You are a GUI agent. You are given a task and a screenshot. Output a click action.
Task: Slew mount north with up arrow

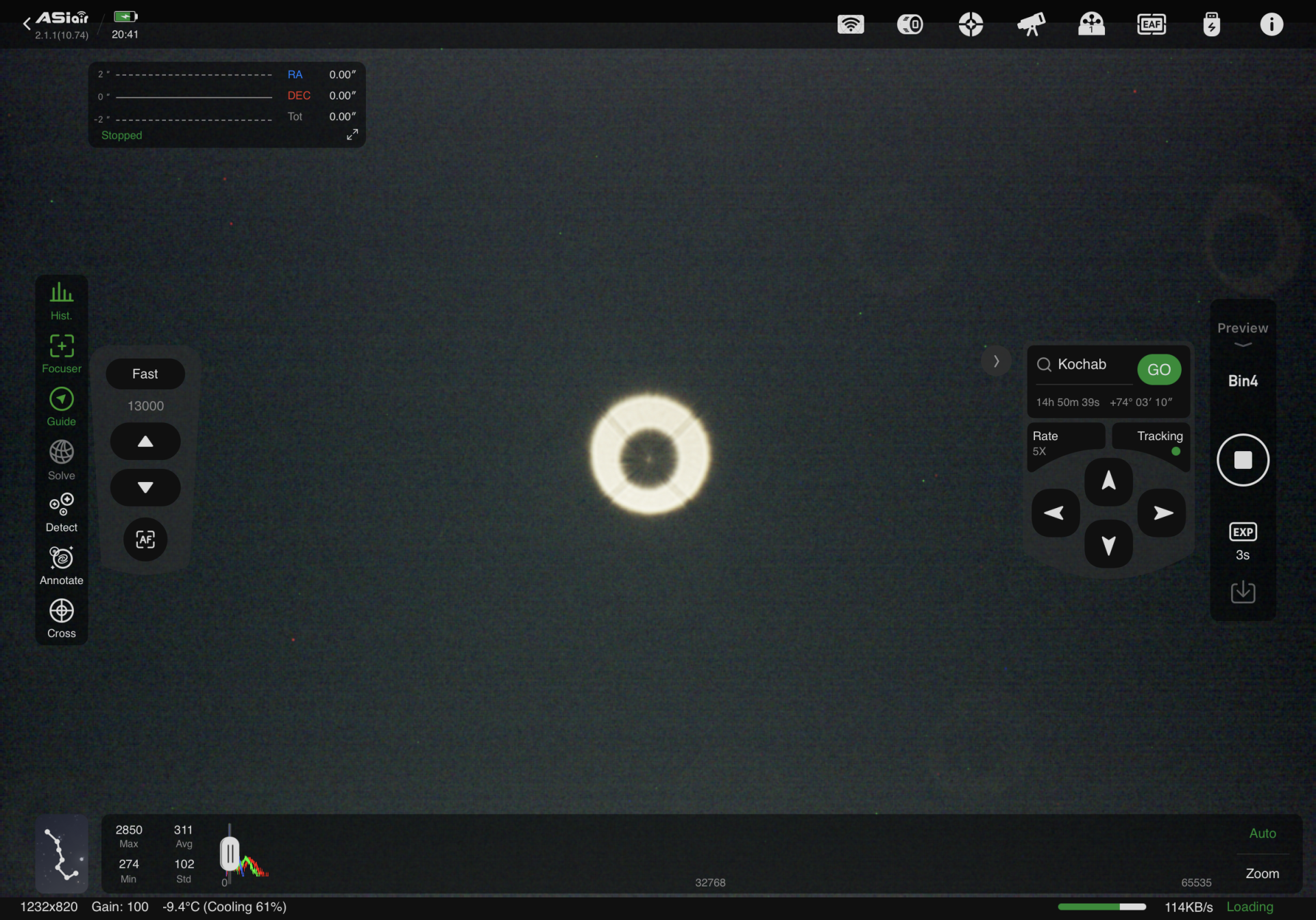pos(1108,481)
